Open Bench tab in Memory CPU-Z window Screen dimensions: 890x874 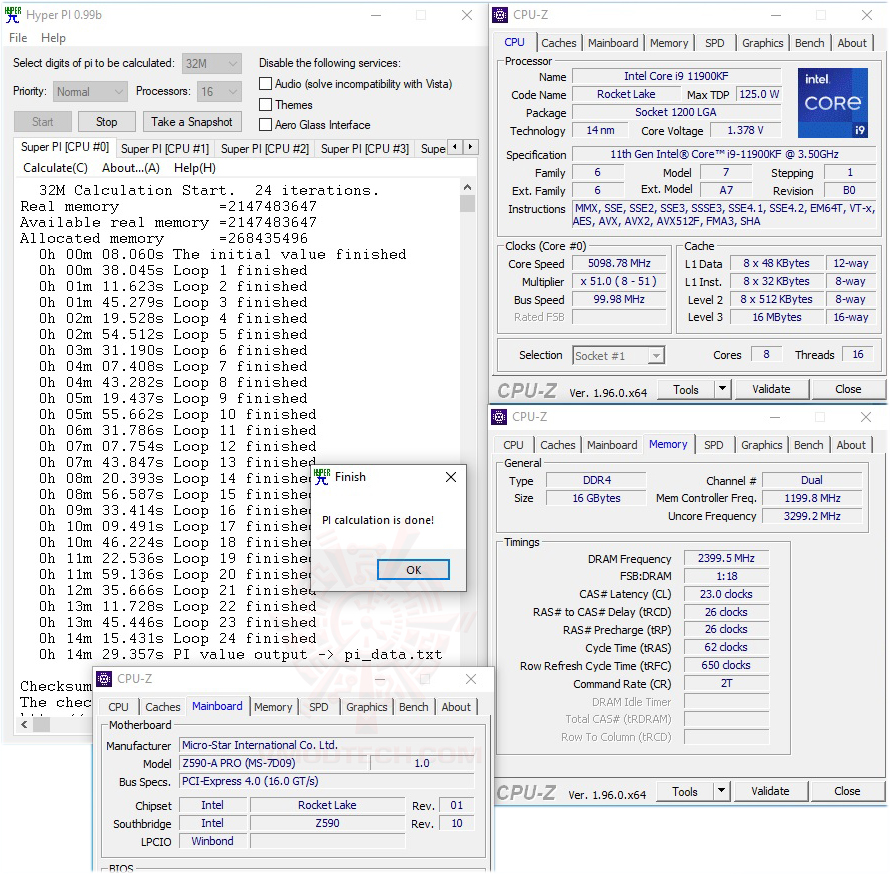pyautogui.click(x=808, y=446)
